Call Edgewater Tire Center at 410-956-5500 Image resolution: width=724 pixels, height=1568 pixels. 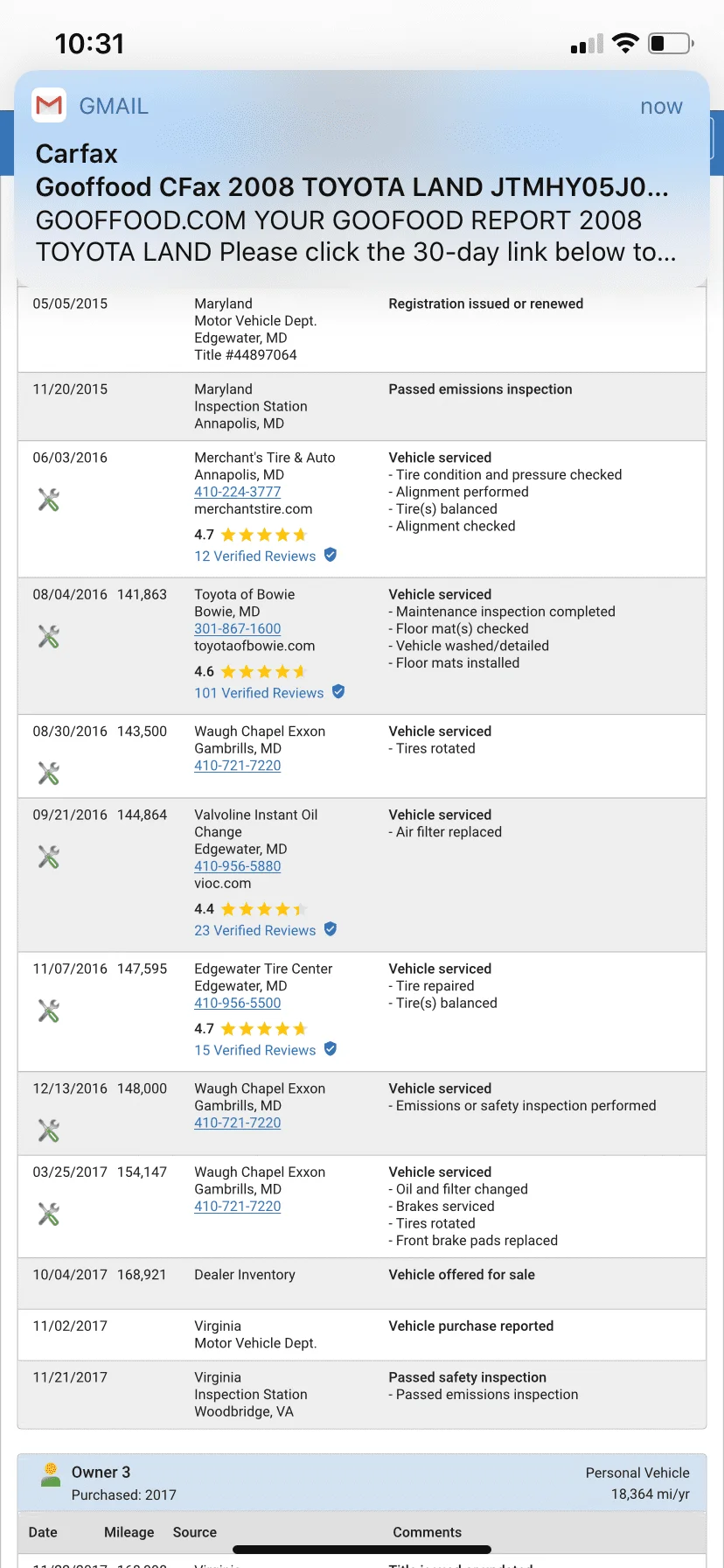point(238,1003)
